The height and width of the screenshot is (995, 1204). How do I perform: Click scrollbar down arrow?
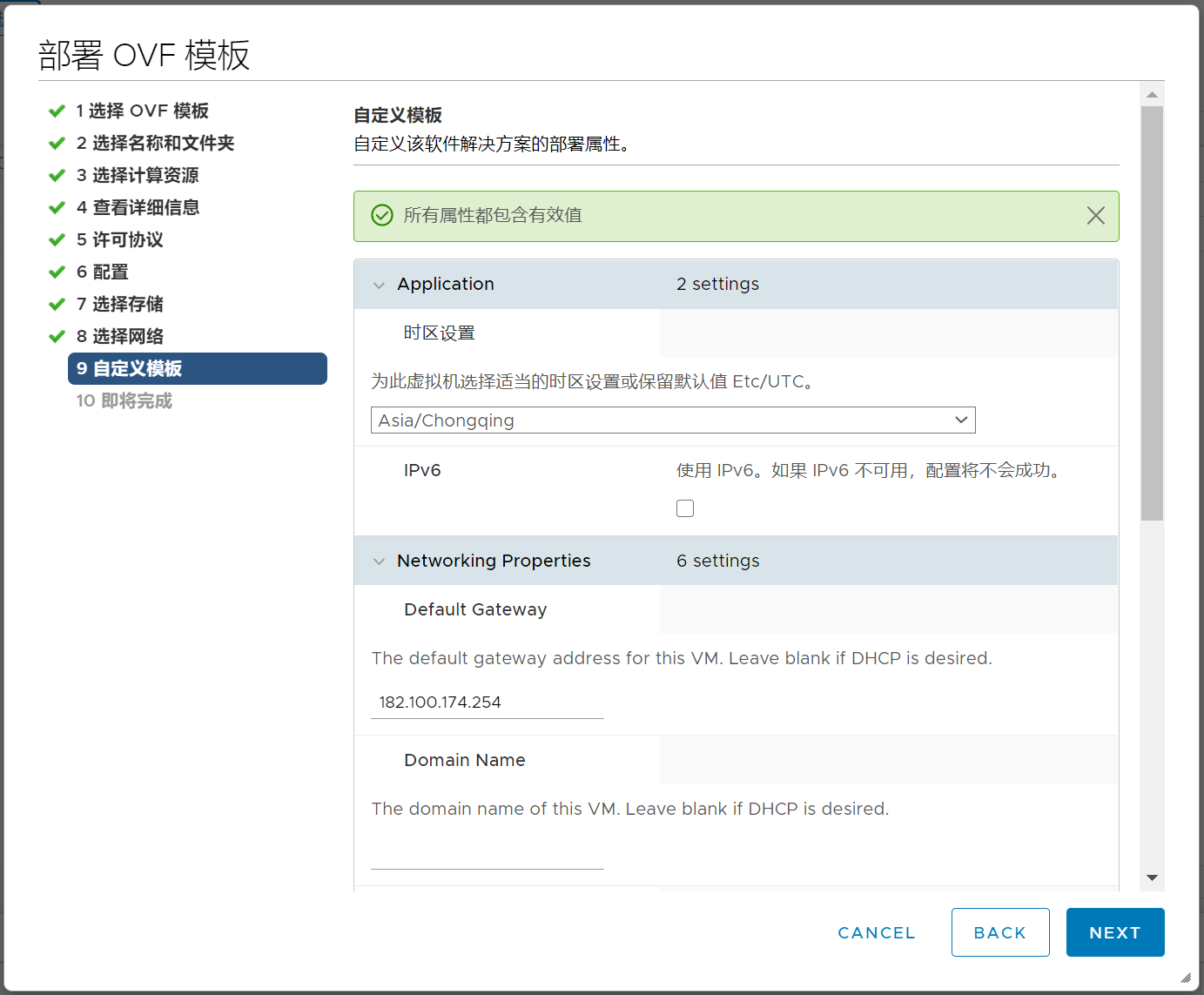pyautogui.click(x=1152, y=877)
